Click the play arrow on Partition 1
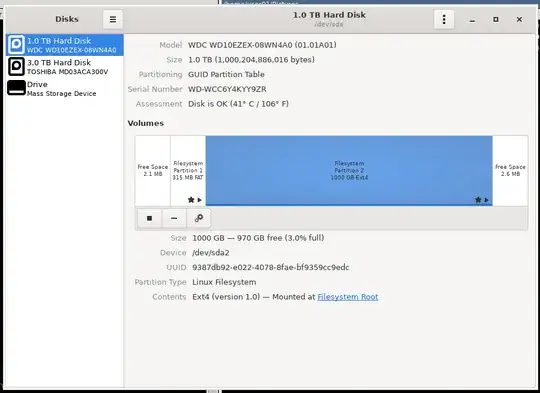The image size is (540, 393). coord(199,200)
